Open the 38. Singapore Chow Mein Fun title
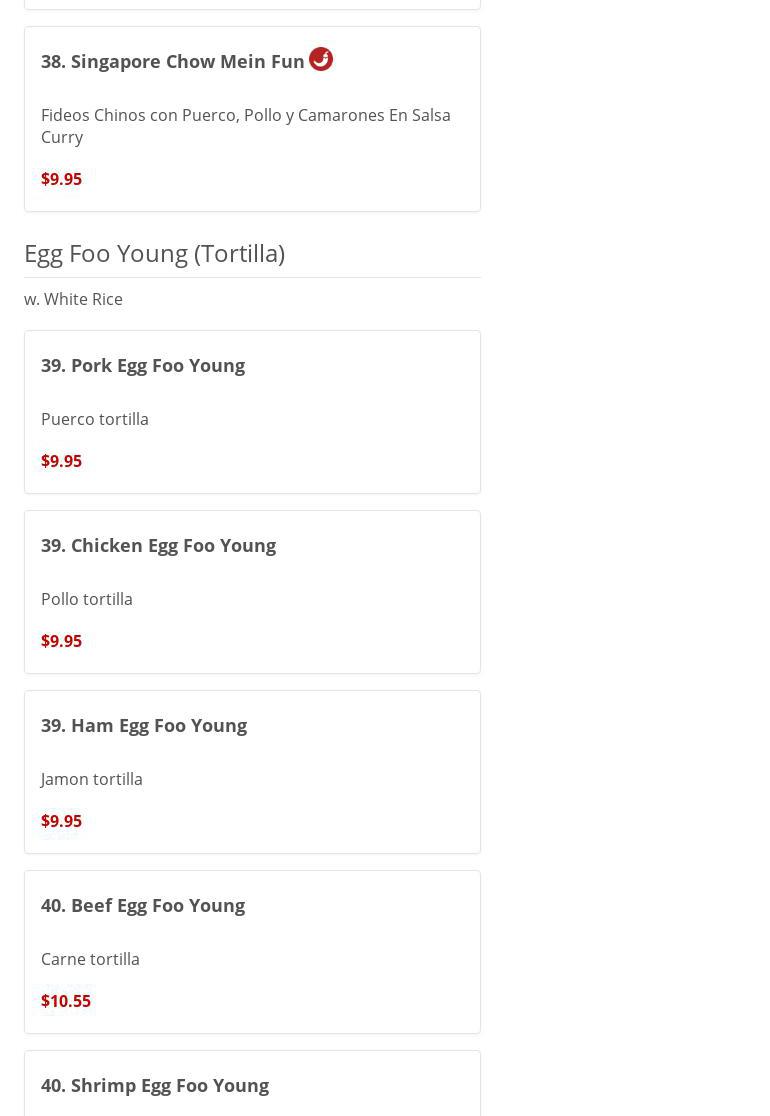Viewport: 770px width, 1116px height. [172, 62]
